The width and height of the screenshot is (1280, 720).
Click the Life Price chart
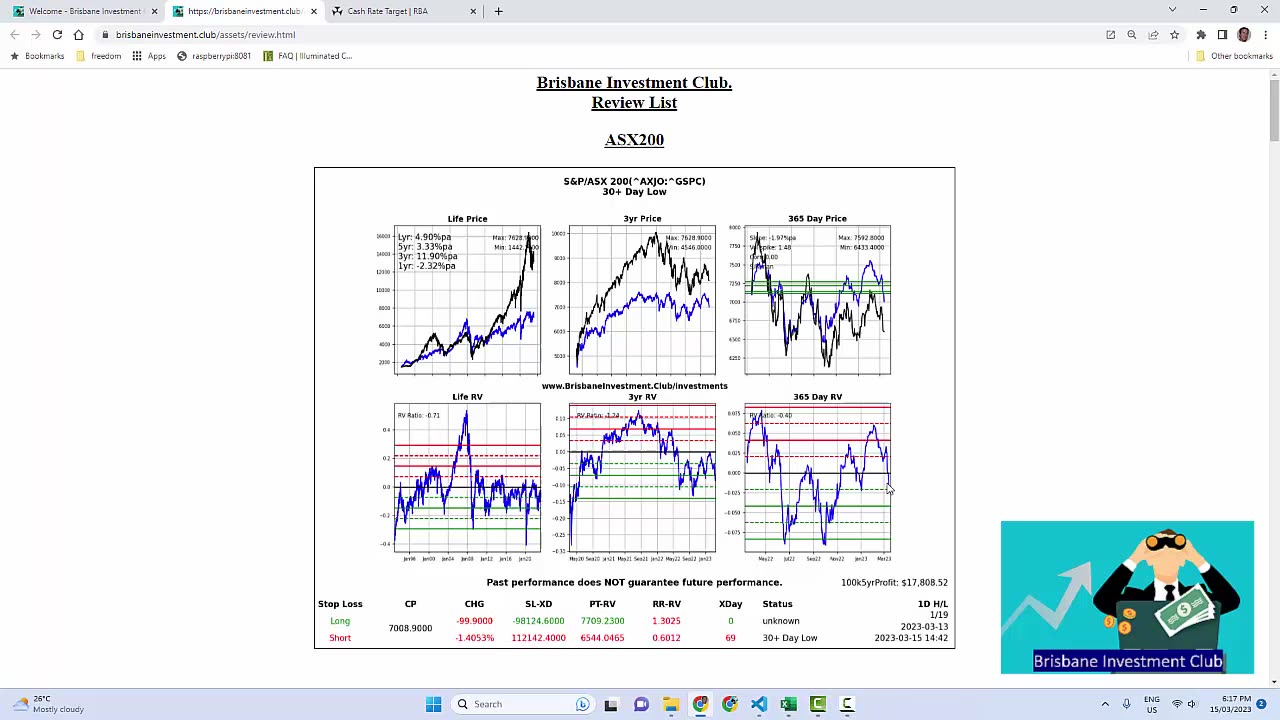[x=467, y=299]
